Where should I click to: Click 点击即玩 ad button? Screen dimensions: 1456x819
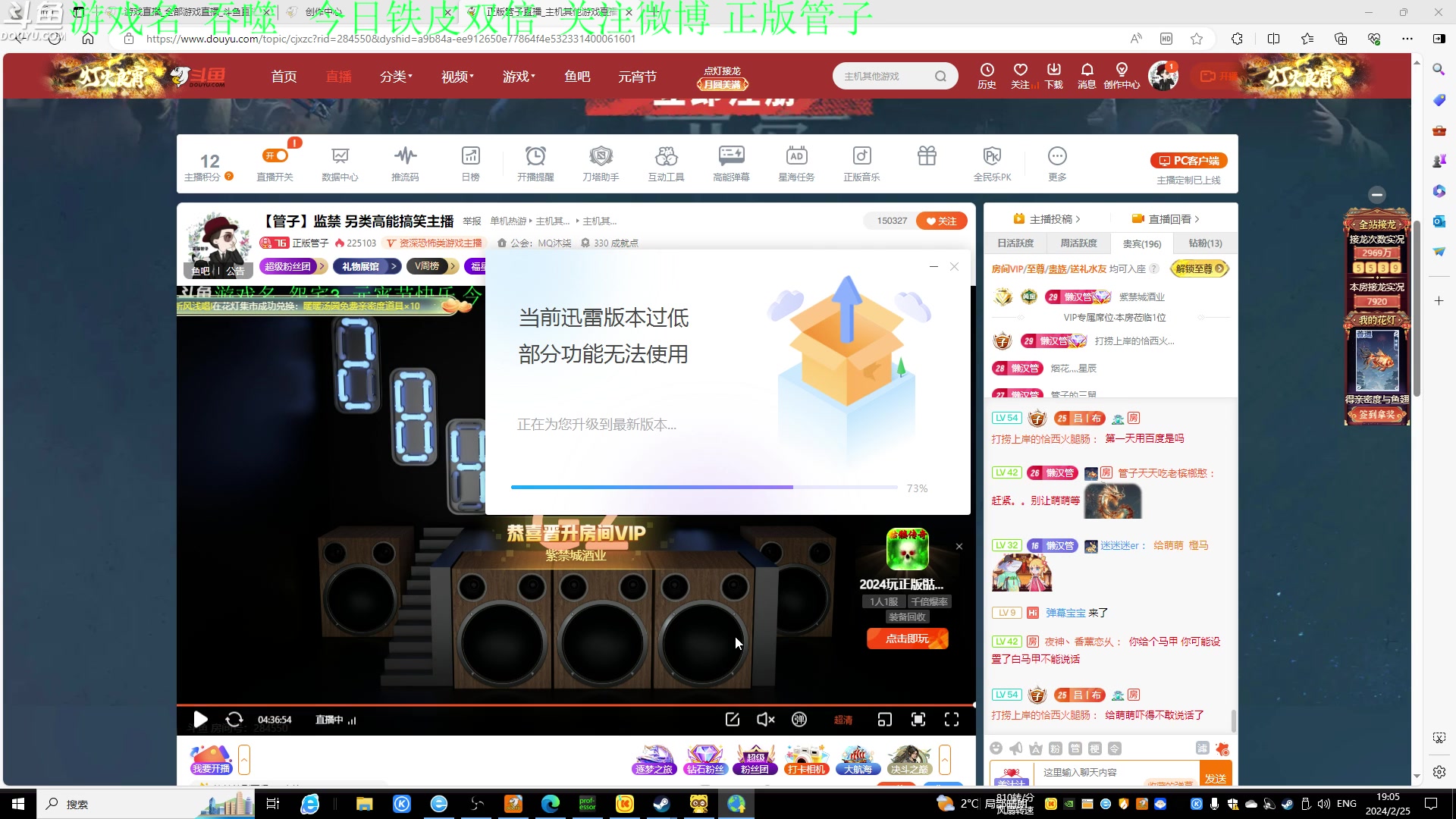coord(907,639)
